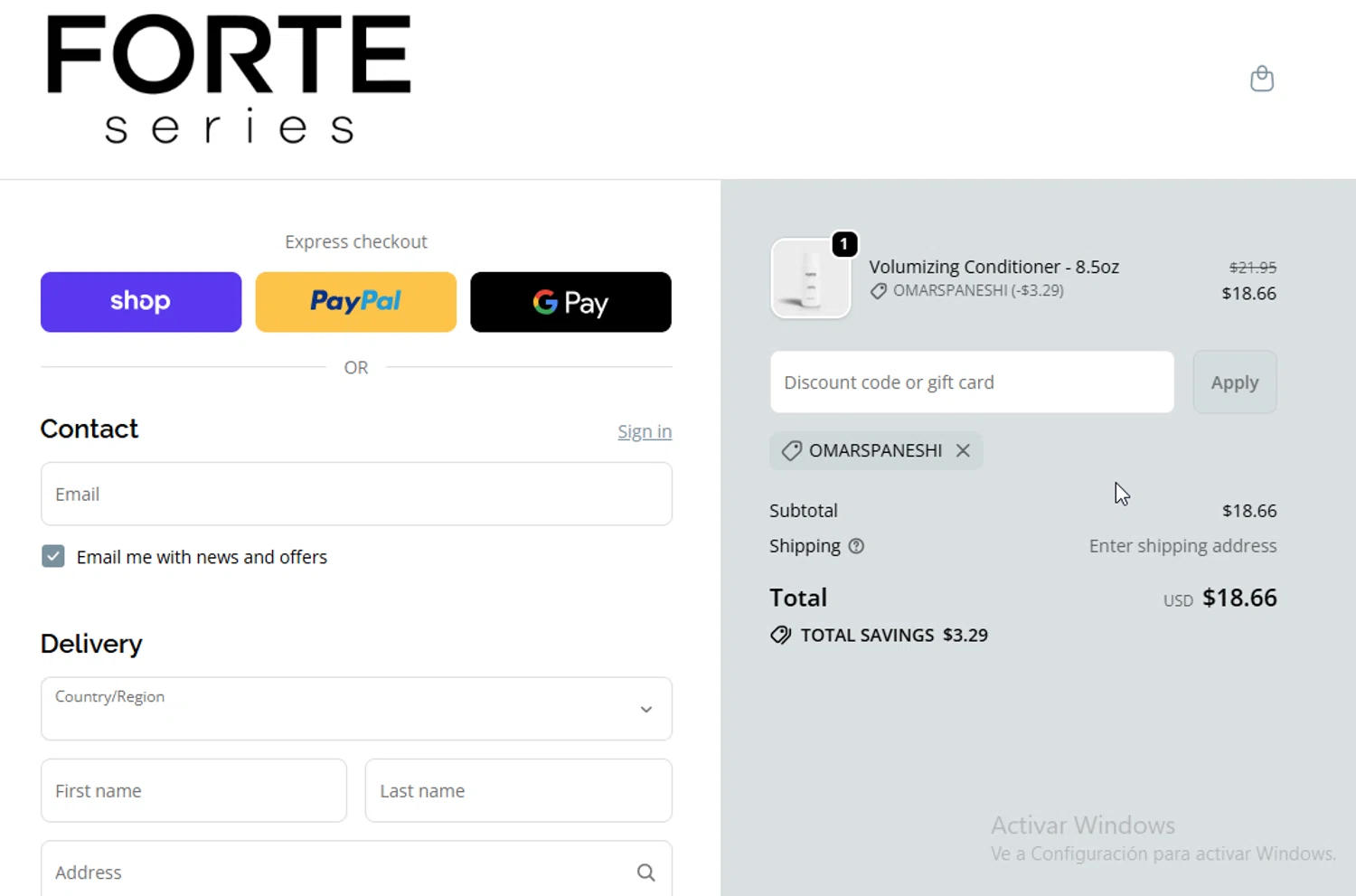1356x896 pixels.
Task: Click the Subtotal $18.66 value
Action: coord(1249,511)
